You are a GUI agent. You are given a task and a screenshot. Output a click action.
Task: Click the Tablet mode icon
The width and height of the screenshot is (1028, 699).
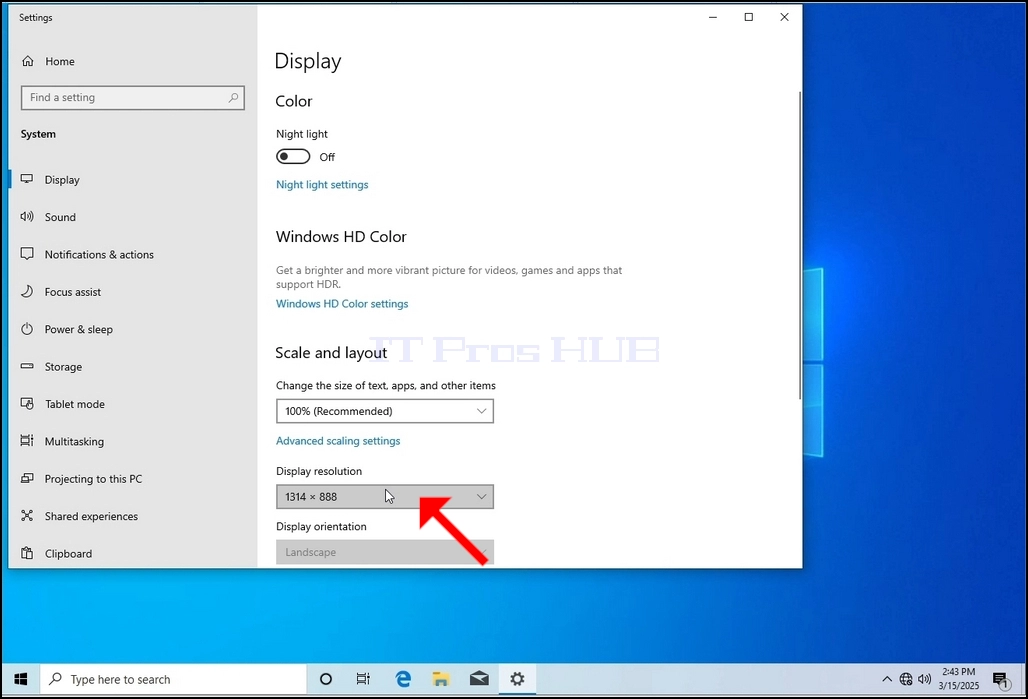coord(27,403)
